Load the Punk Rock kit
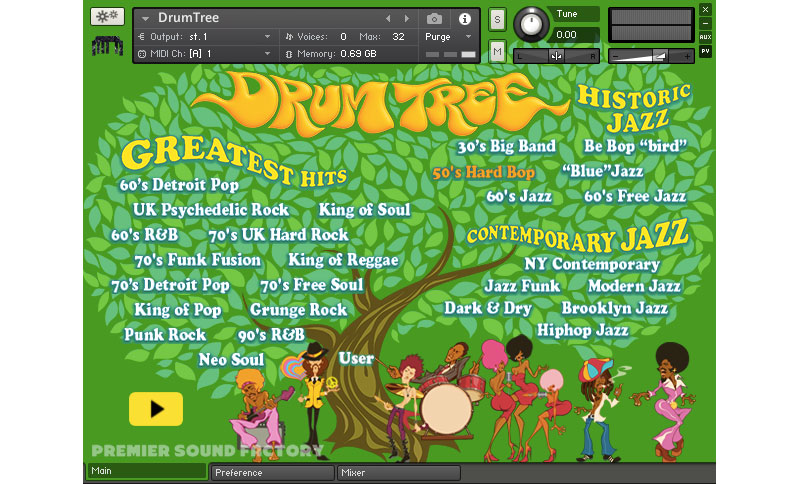This screenshot has width=800, height=484. (165, 335)
